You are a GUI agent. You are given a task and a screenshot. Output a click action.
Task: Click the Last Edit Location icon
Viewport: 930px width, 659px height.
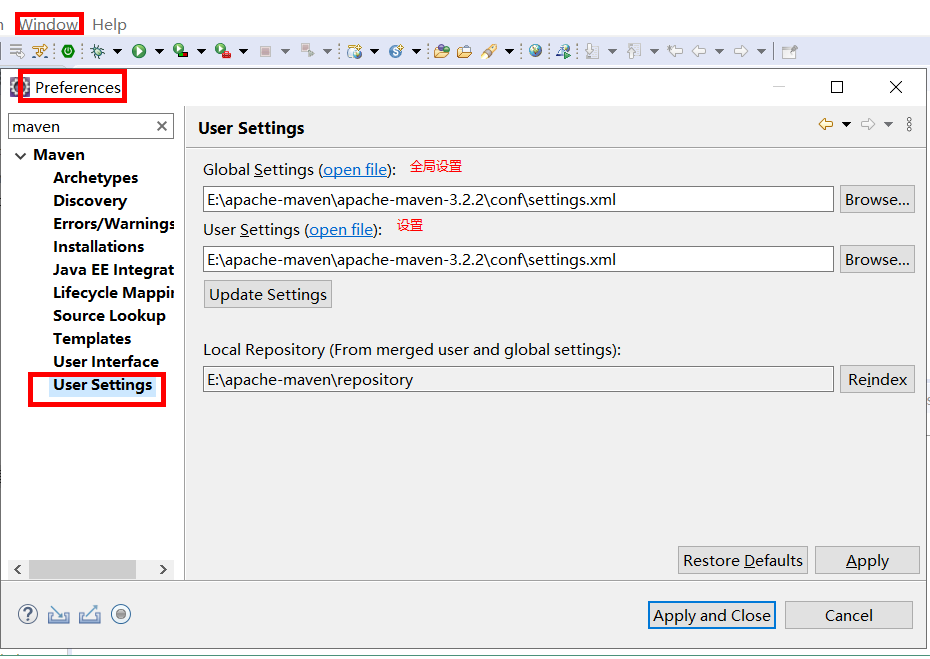[675, 51]
